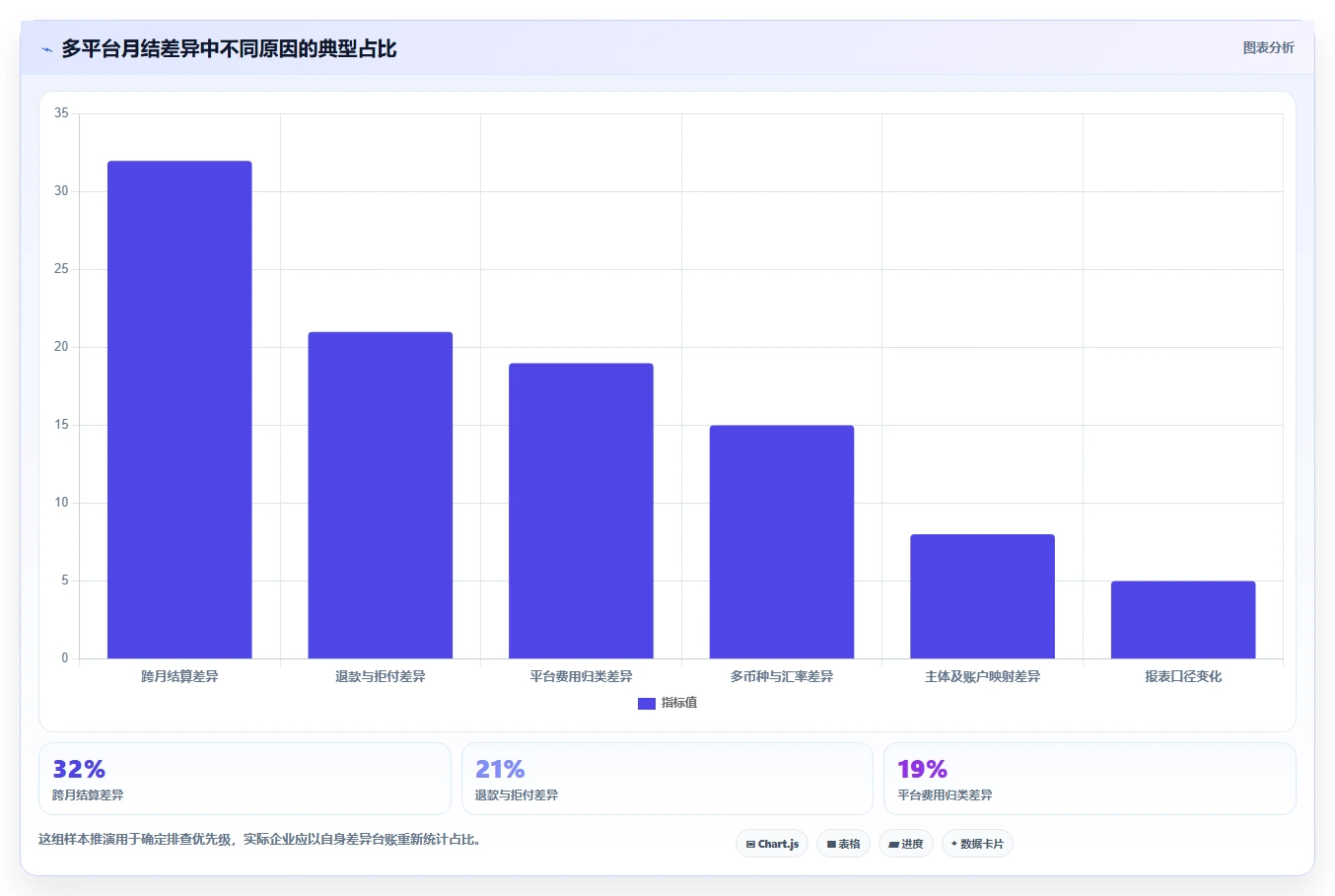Open the 19% 平台费用归类差异 data card
This screenshot has width=1335, height=896.
pos(1089,779)
